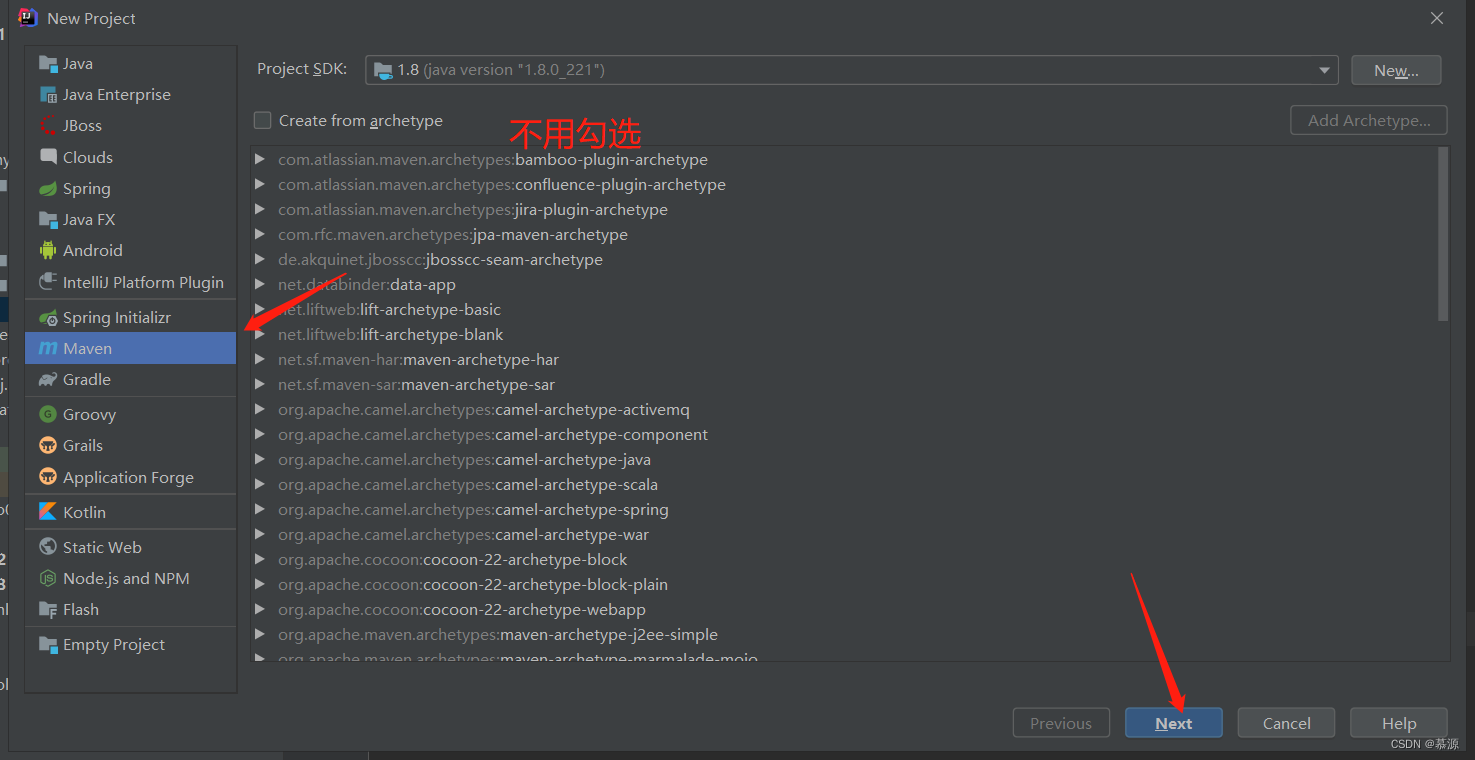Click the Groovy green circle icon
Viewport: 1475px width, 760px height.
[48, 415]
